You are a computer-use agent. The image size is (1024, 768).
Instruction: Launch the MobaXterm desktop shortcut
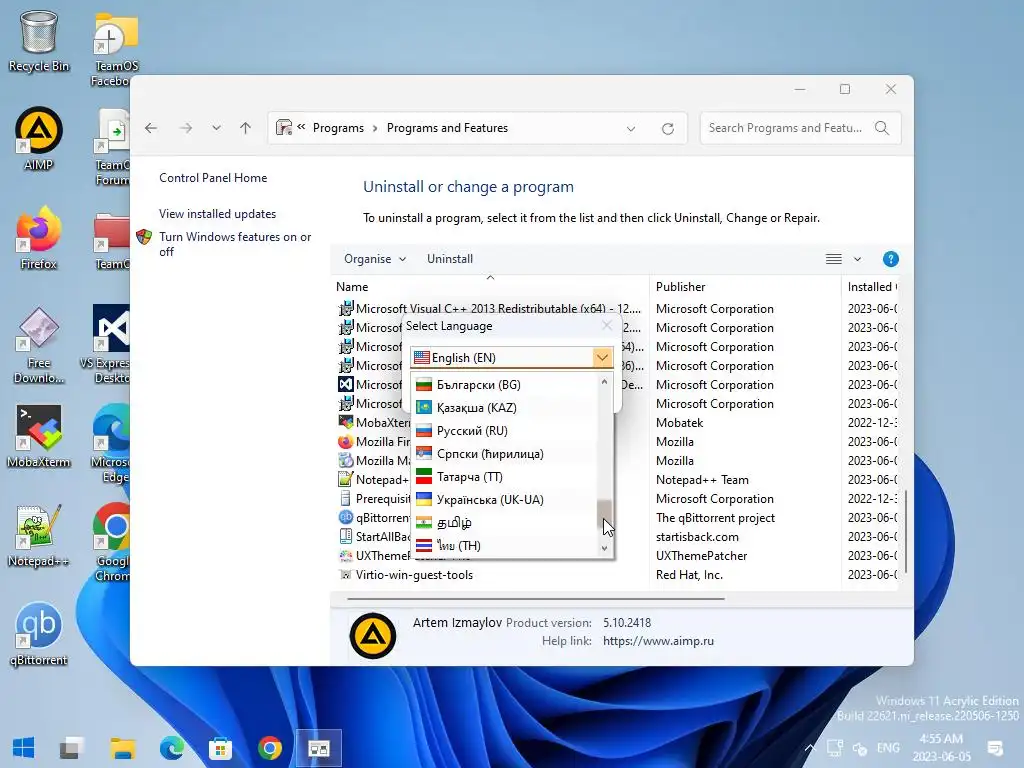[x=39, y=436]
